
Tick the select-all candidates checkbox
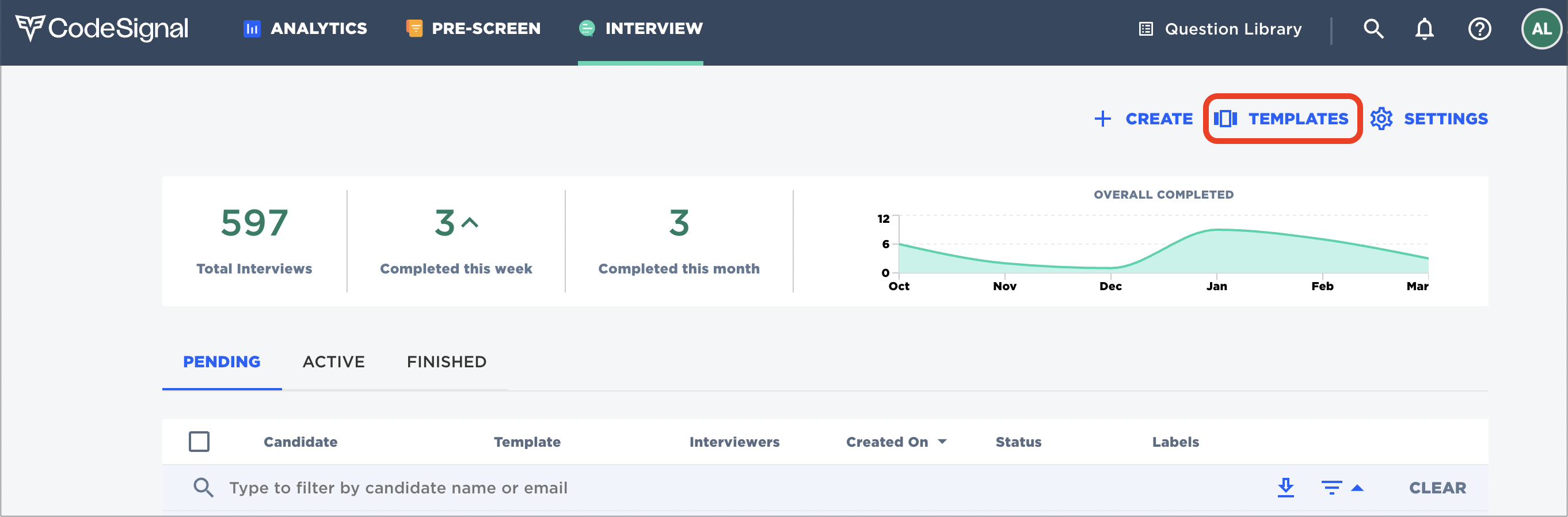pyautogui.click(x=199, y=442)
